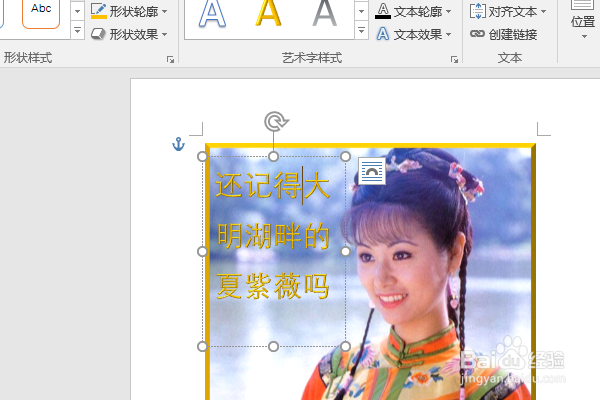Click the 文本效果 text label
Viewport: 600px width, 400px height.
click(x=418, y=35)
